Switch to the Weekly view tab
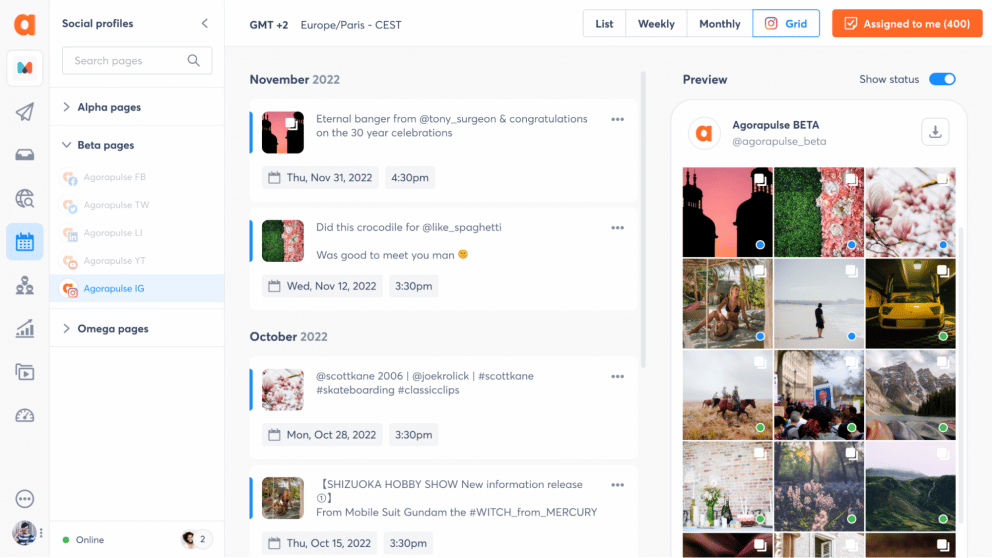 [x=656, y=23]
